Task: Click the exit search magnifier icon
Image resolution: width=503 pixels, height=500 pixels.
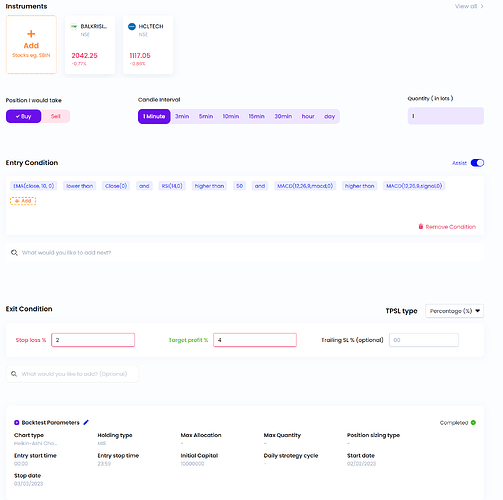Action: tap(14, 374)
